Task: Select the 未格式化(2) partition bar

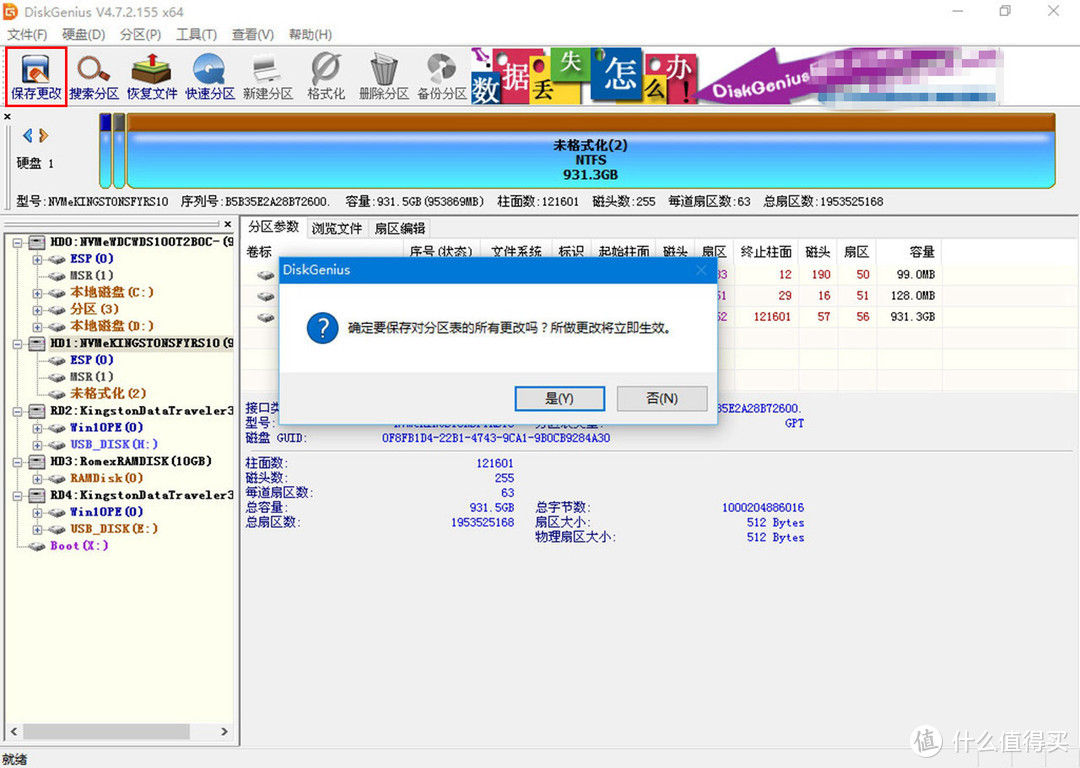Action: click(x=590, y=160)
